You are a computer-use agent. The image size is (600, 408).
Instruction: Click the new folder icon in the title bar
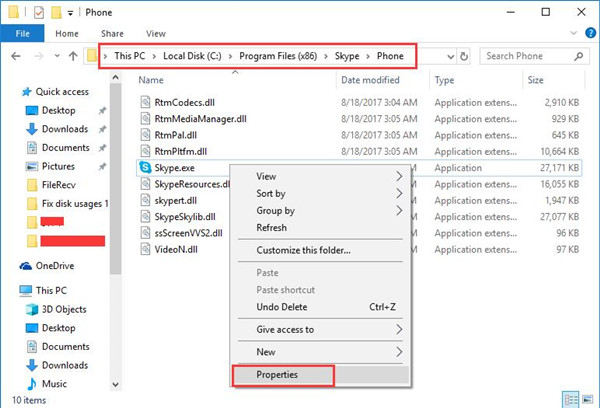[56, 13]
